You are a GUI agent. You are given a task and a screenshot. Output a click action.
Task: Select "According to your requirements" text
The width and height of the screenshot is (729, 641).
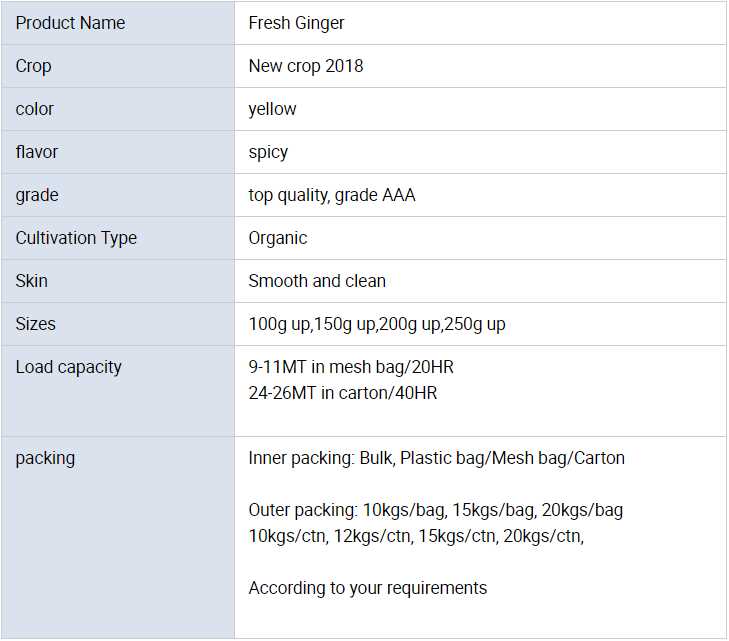click(367, 588)
